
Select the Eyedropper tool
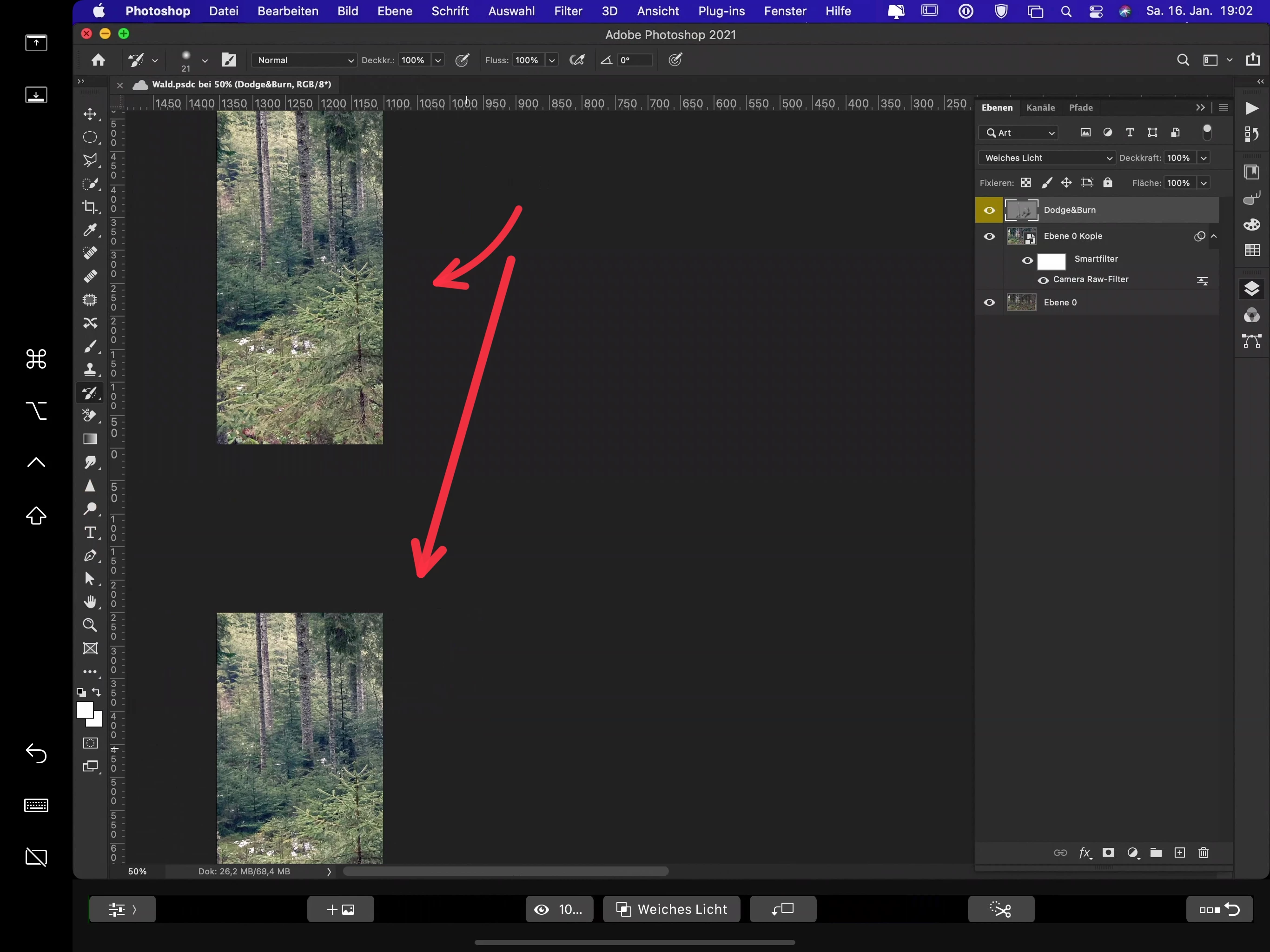pyautogui.click(x=90, y=230)
